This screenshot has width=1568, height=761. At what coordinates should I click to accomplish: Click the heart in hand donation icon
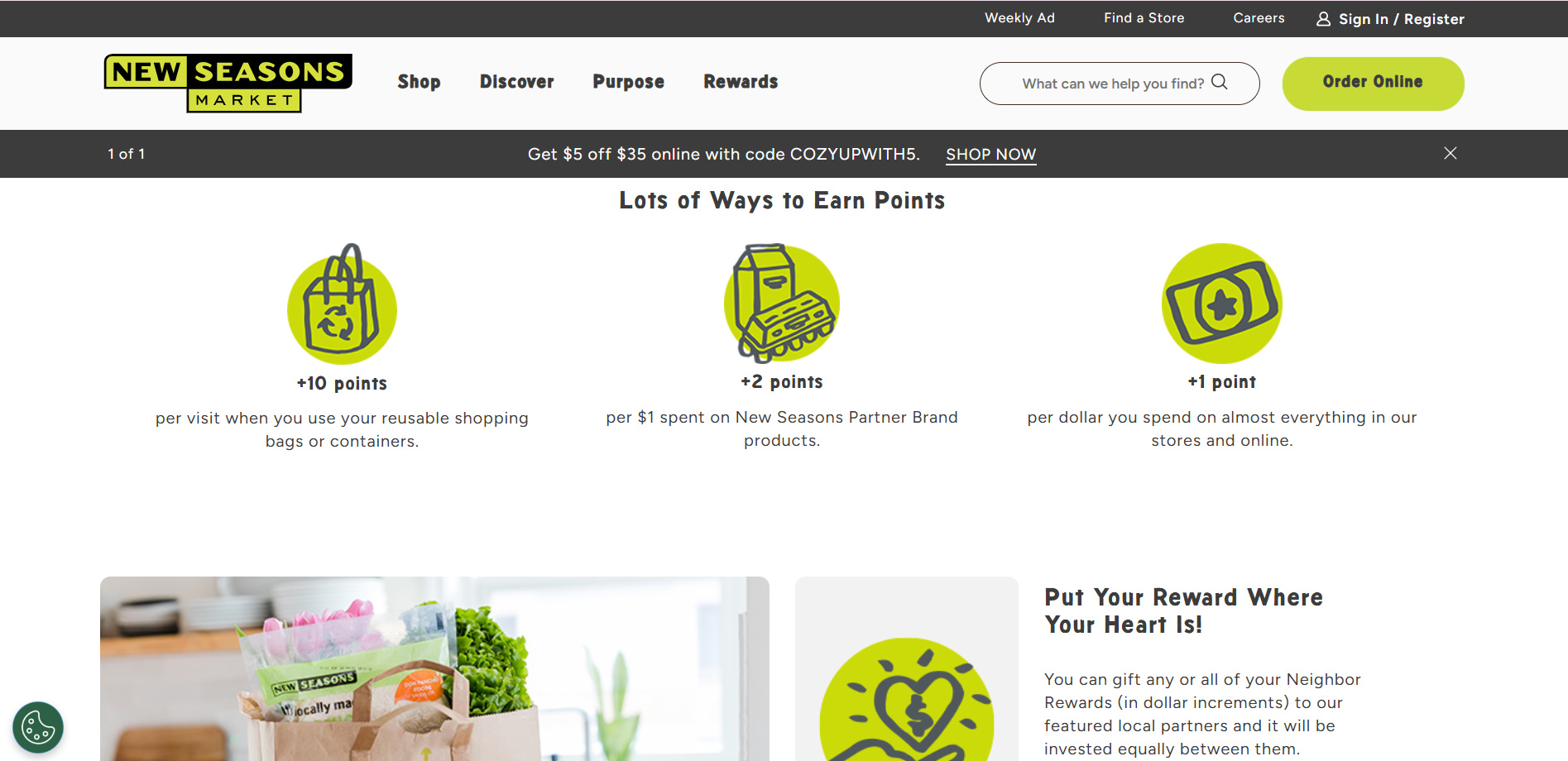pos(907,700)
